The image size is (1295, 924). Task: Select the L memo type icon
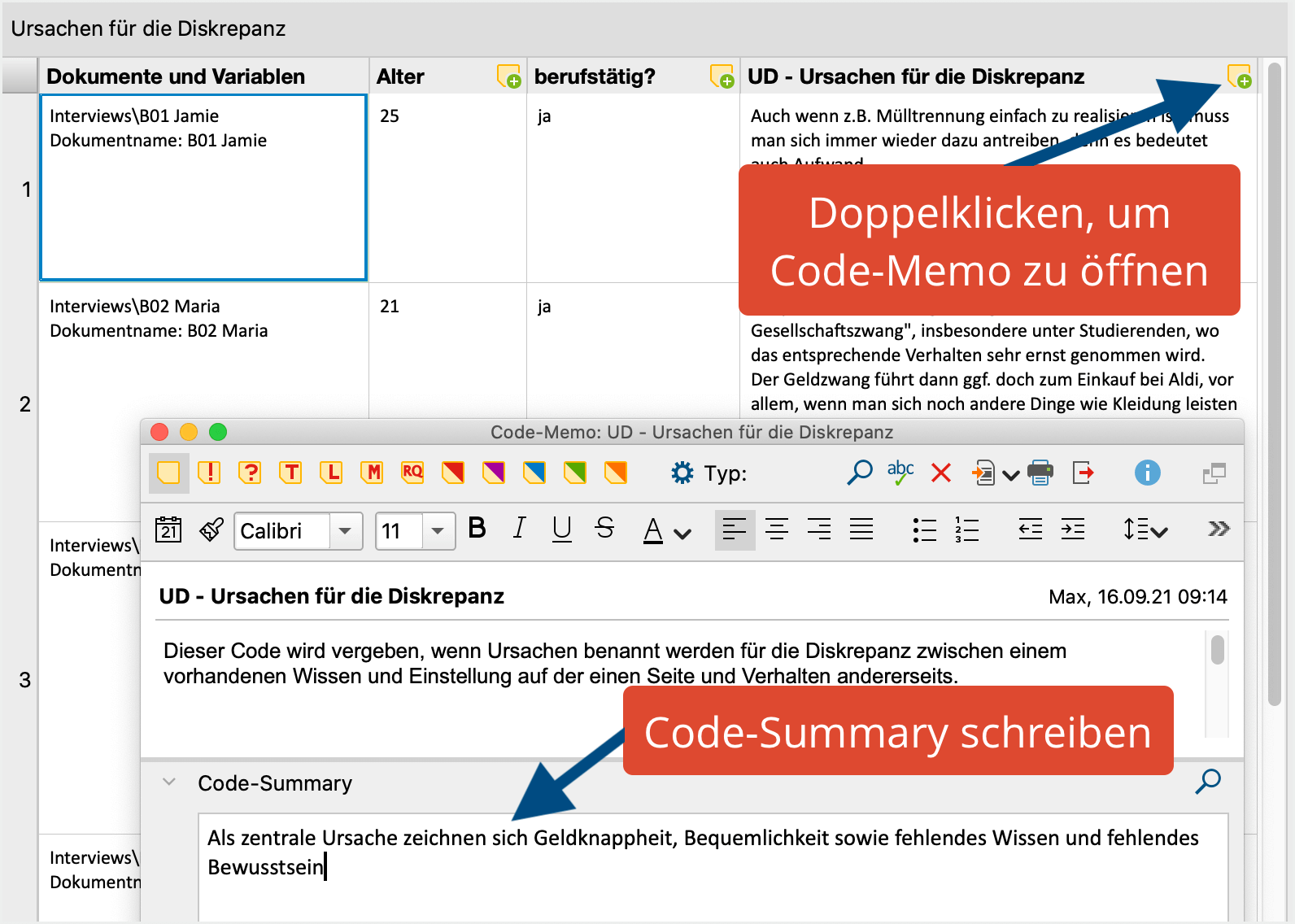pos(331,473)
